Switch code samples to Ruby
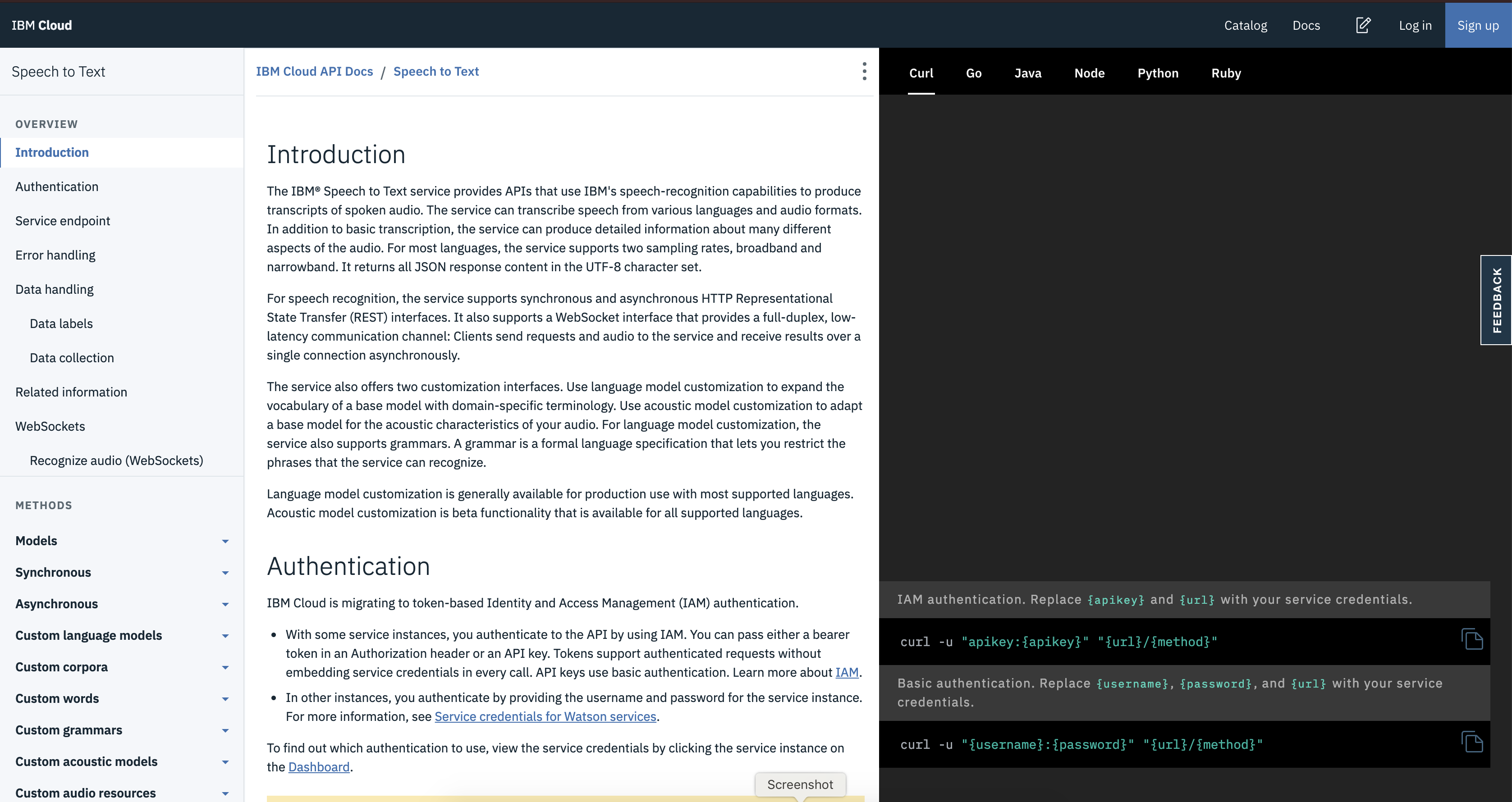The height and width of the screenshot is (802, 1512). coord(1226,73)
